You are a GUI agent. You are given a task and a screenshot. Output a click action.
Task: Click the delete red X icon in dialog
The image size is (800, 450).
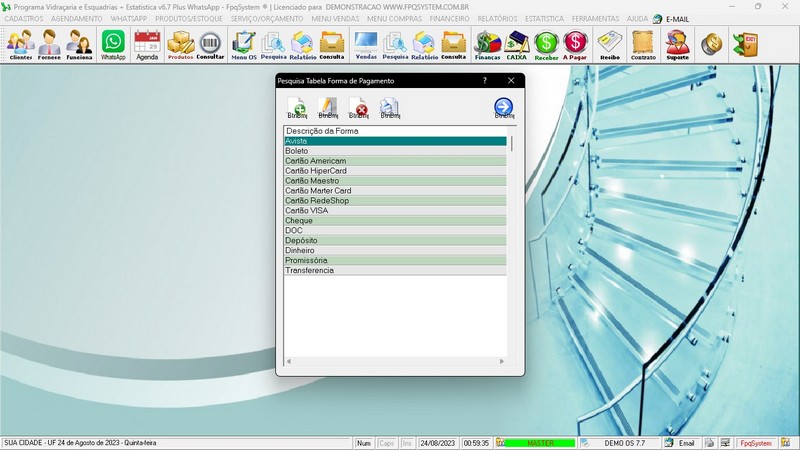[359, 108]
